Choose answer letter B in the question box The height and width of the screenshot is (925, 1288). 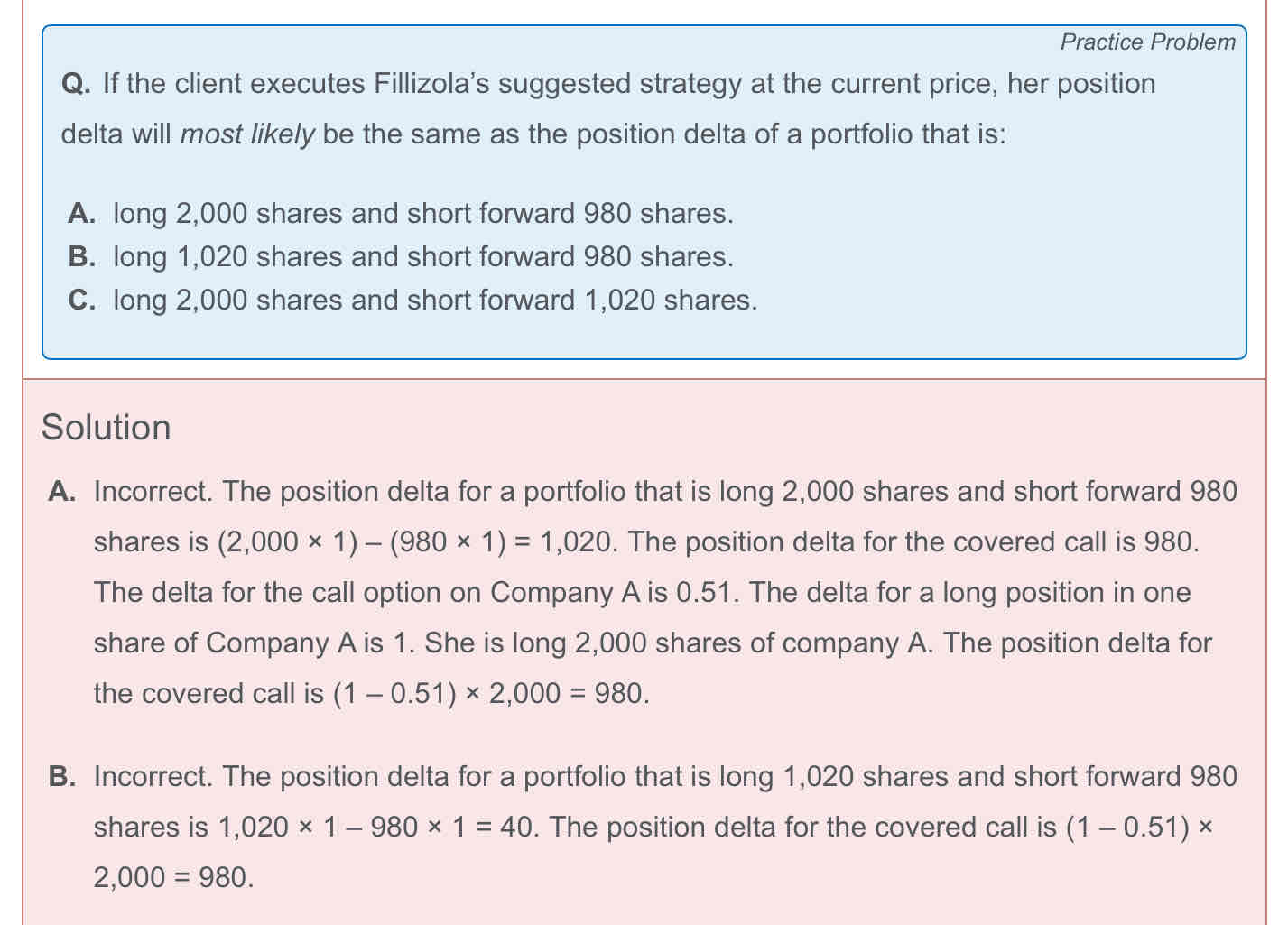coord(81,256)
